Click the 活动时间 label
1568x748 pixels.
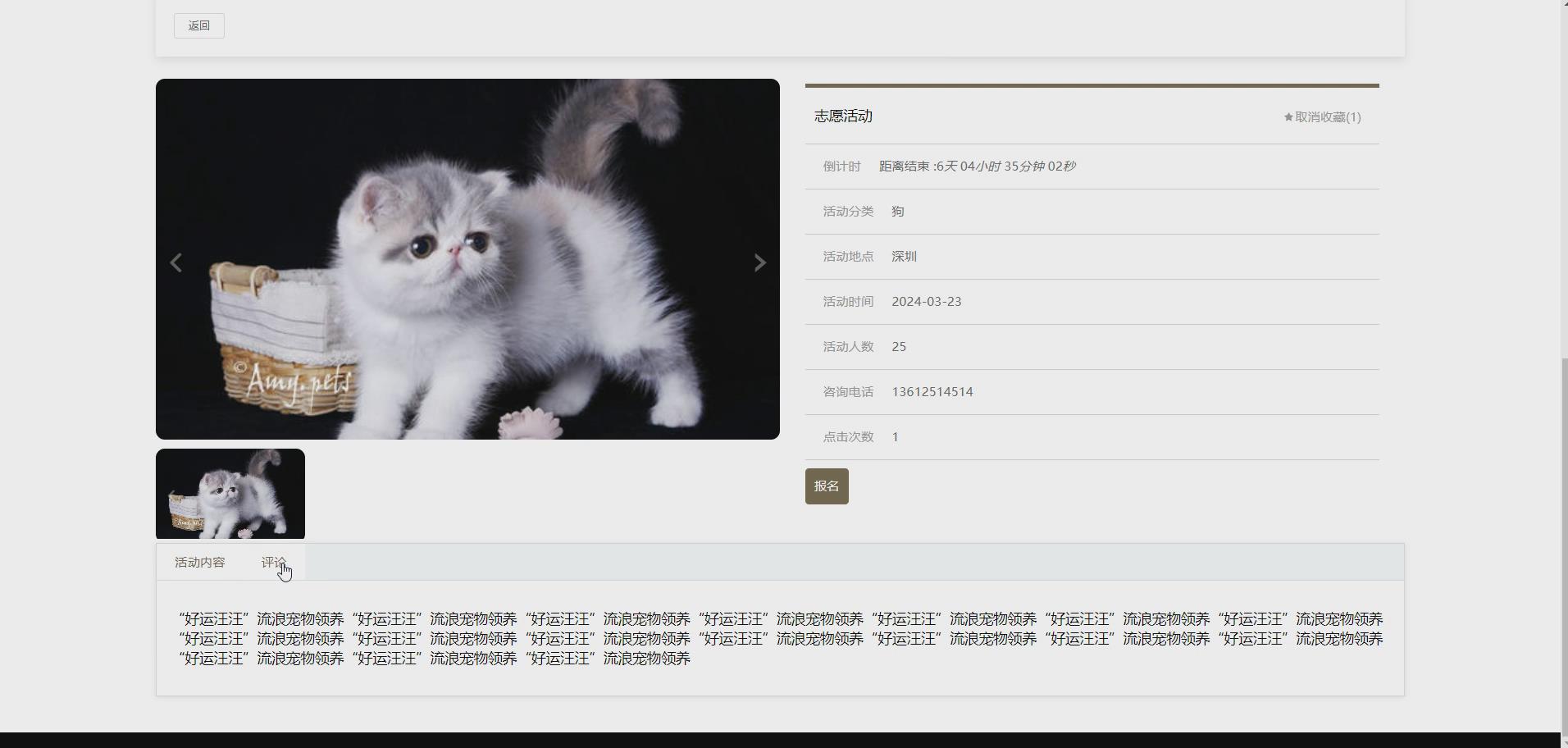click(849, 302)
